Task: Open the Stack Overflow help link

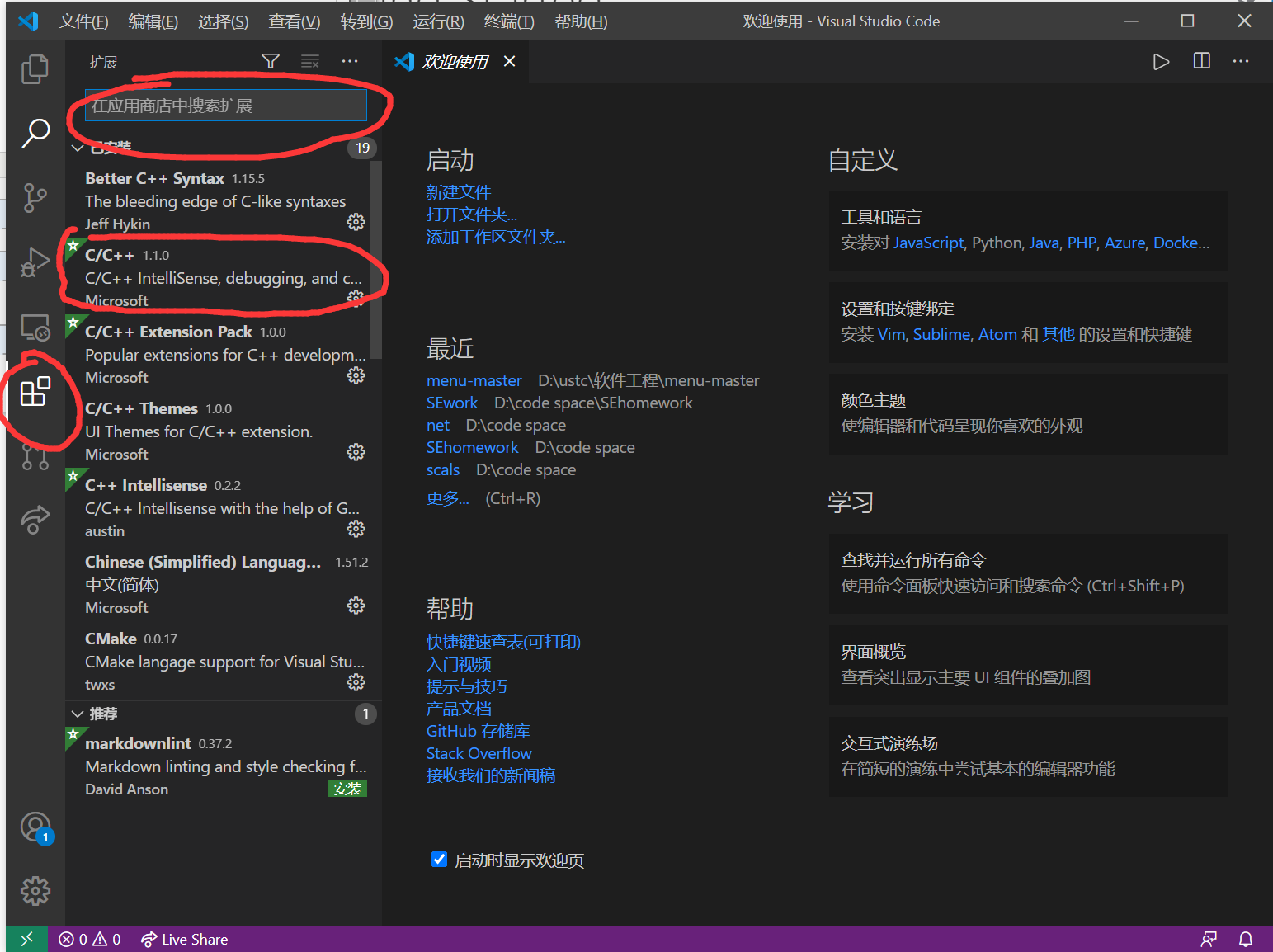Action: pyautogui.click(x=479, y=753)
